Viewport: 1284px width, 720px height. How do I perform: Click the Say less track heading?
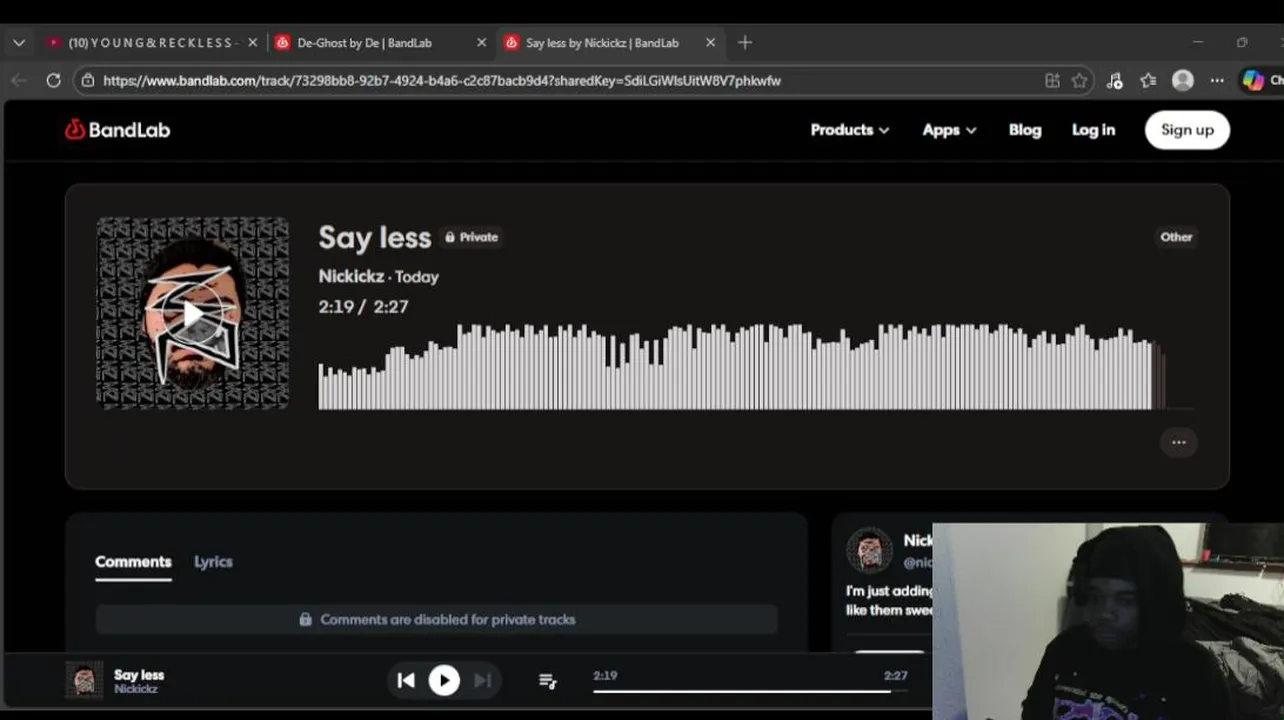[375, 237]
